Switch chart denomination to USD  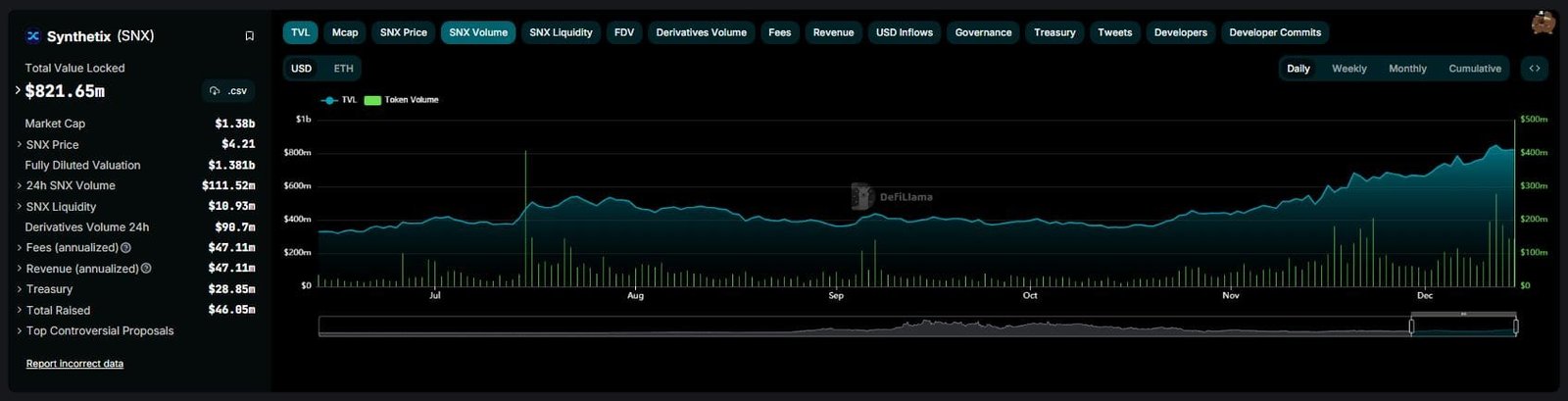point(302,69)
